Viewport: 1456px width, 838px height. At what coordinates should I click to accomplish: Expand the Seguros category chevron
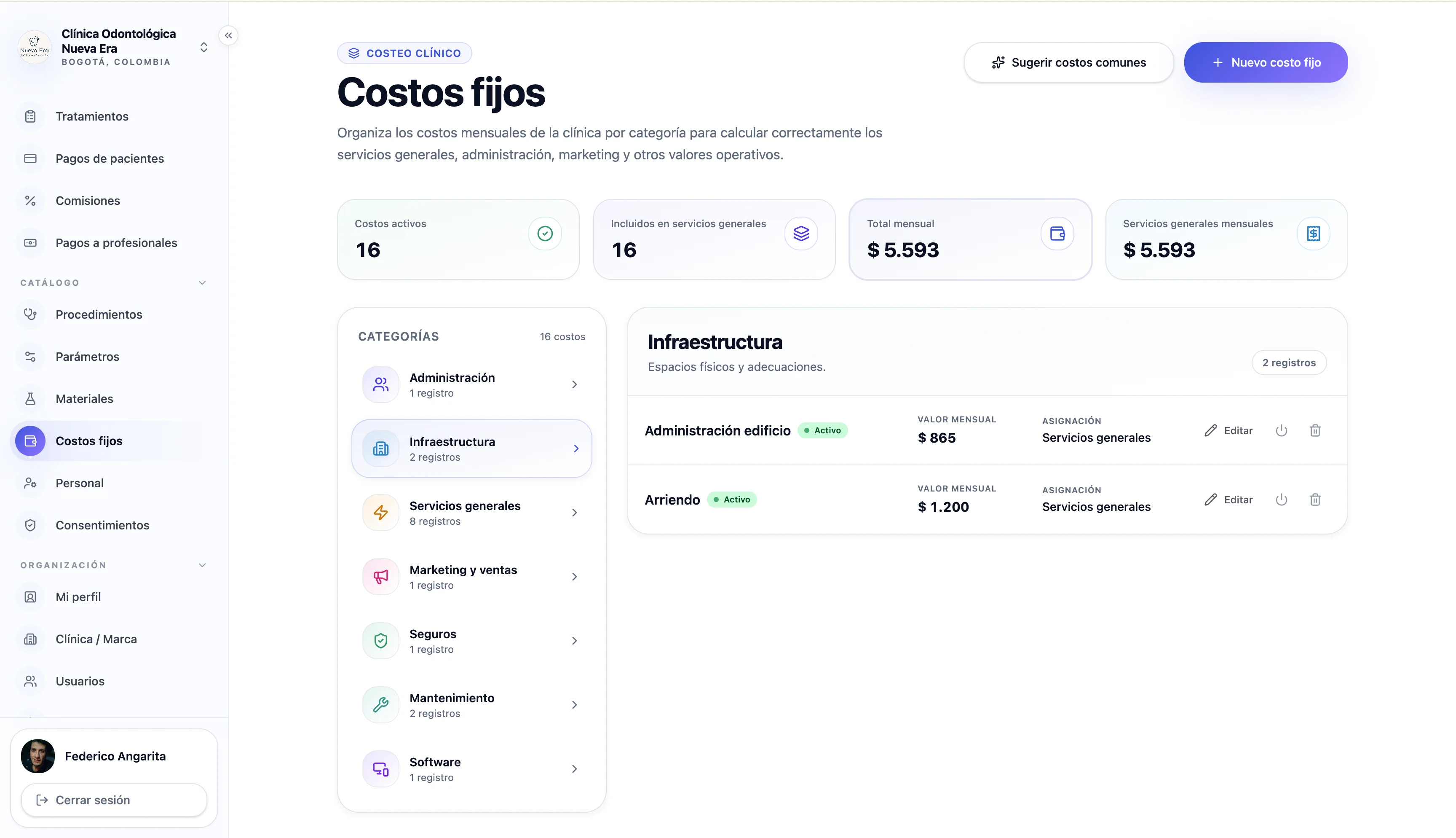coord(574,641)
